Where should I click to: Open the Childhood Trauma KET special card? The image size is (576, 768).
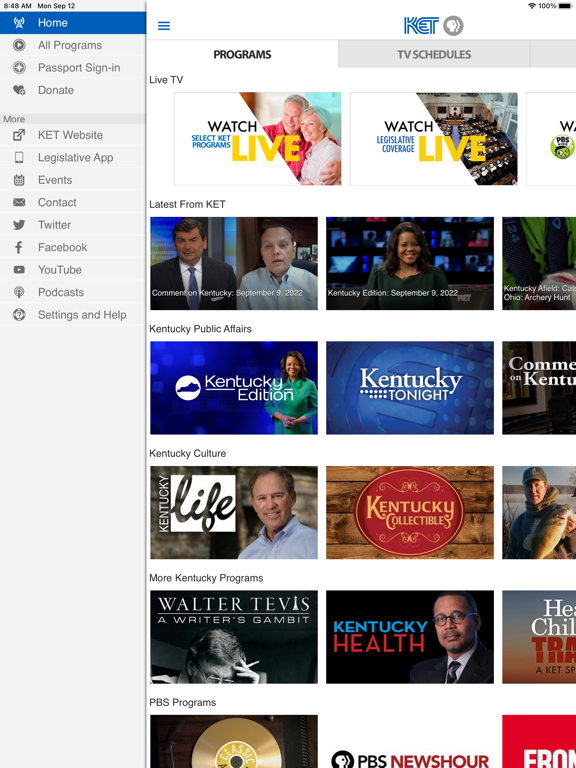[x=539, y=637]
